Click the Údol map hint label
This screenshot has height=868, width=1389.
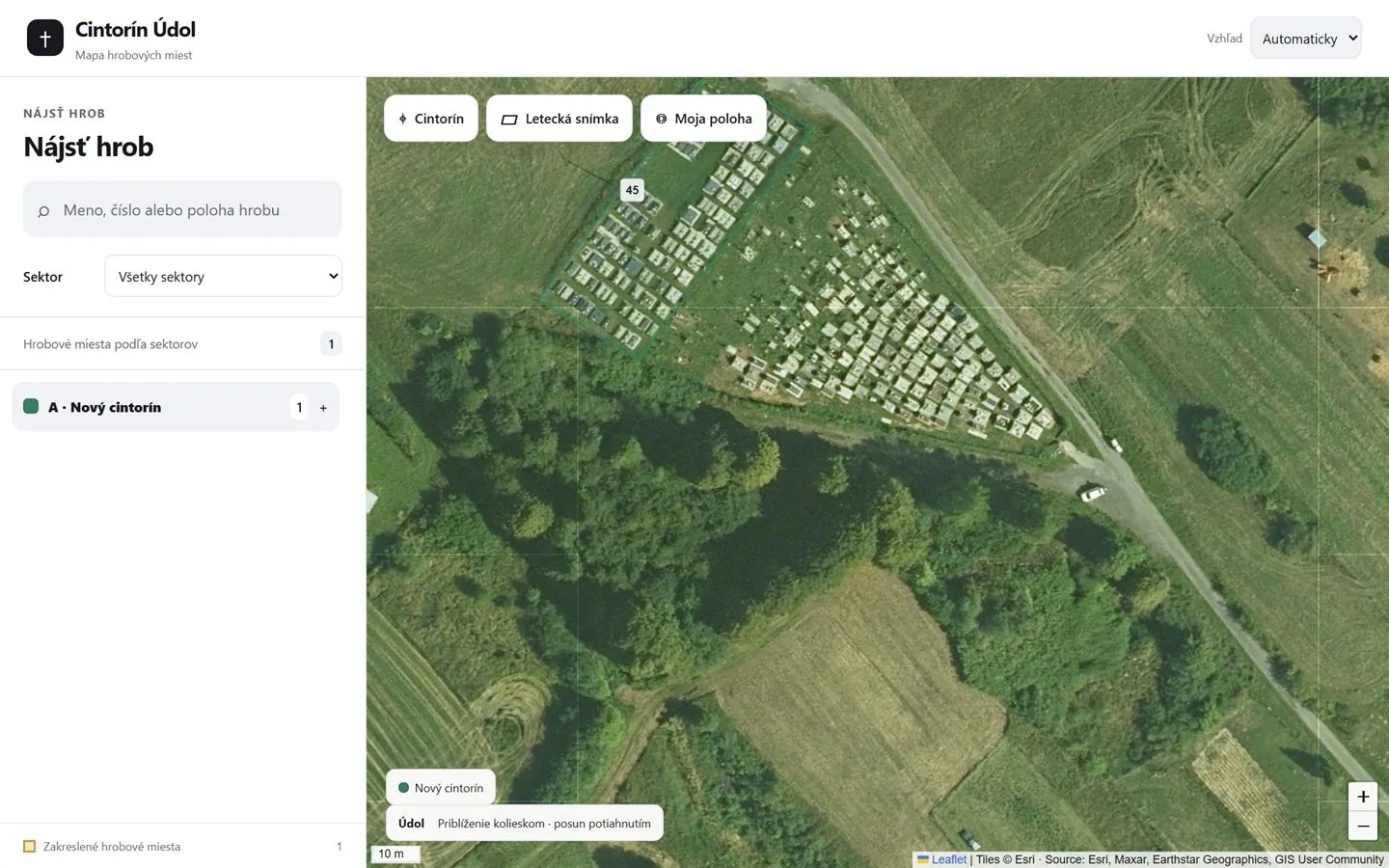coord(411,824)
